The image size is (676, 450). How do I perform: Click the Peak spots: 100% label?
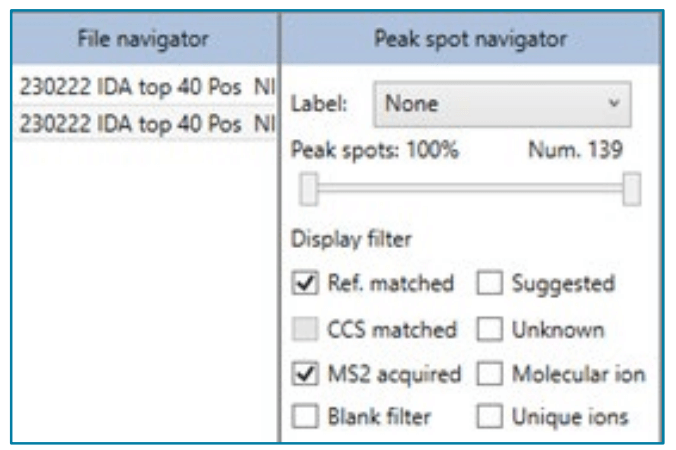pos(374,150)
